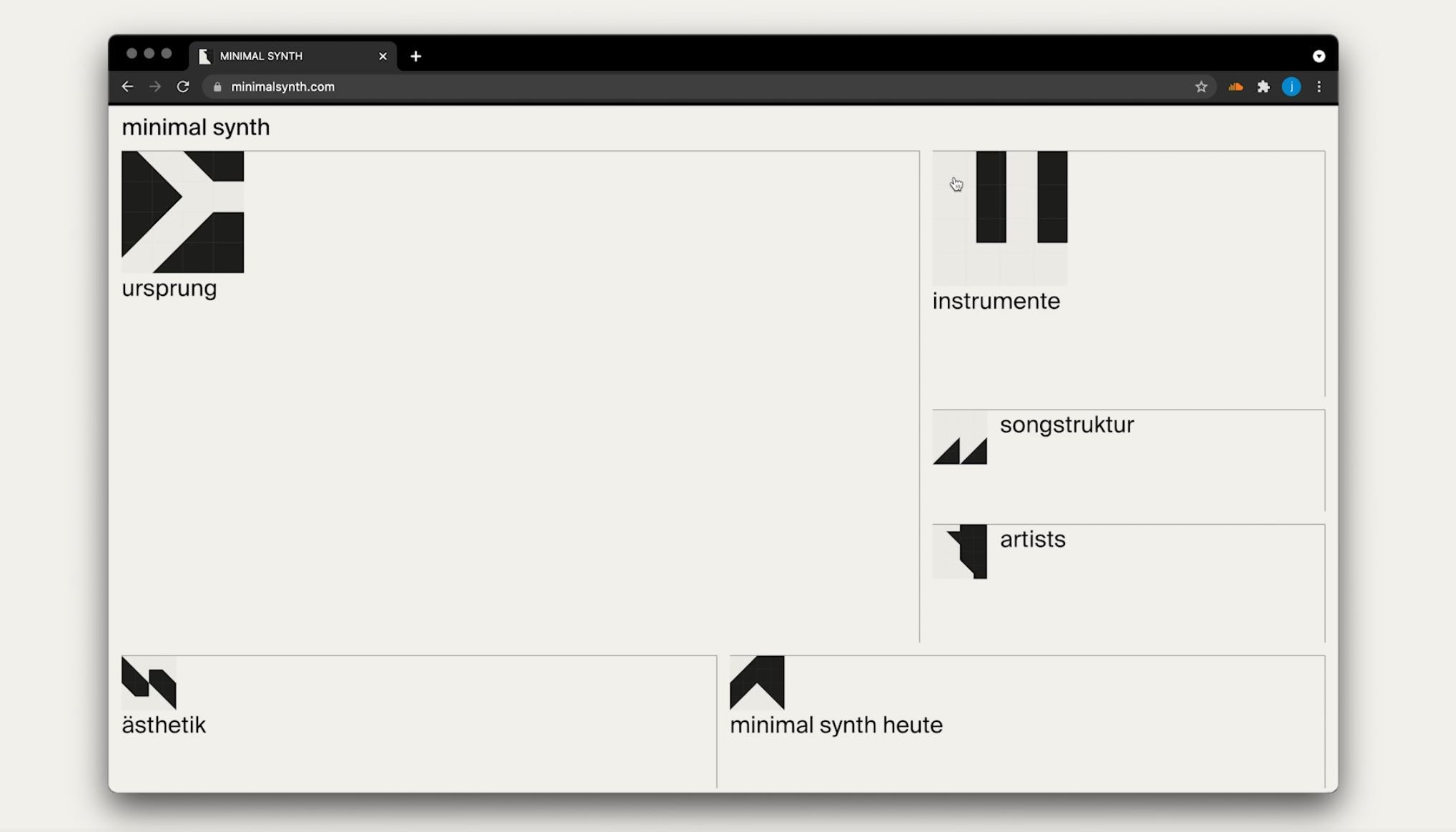
Task: Open the SoundCloud extension icon
Action: (1235, 86)
